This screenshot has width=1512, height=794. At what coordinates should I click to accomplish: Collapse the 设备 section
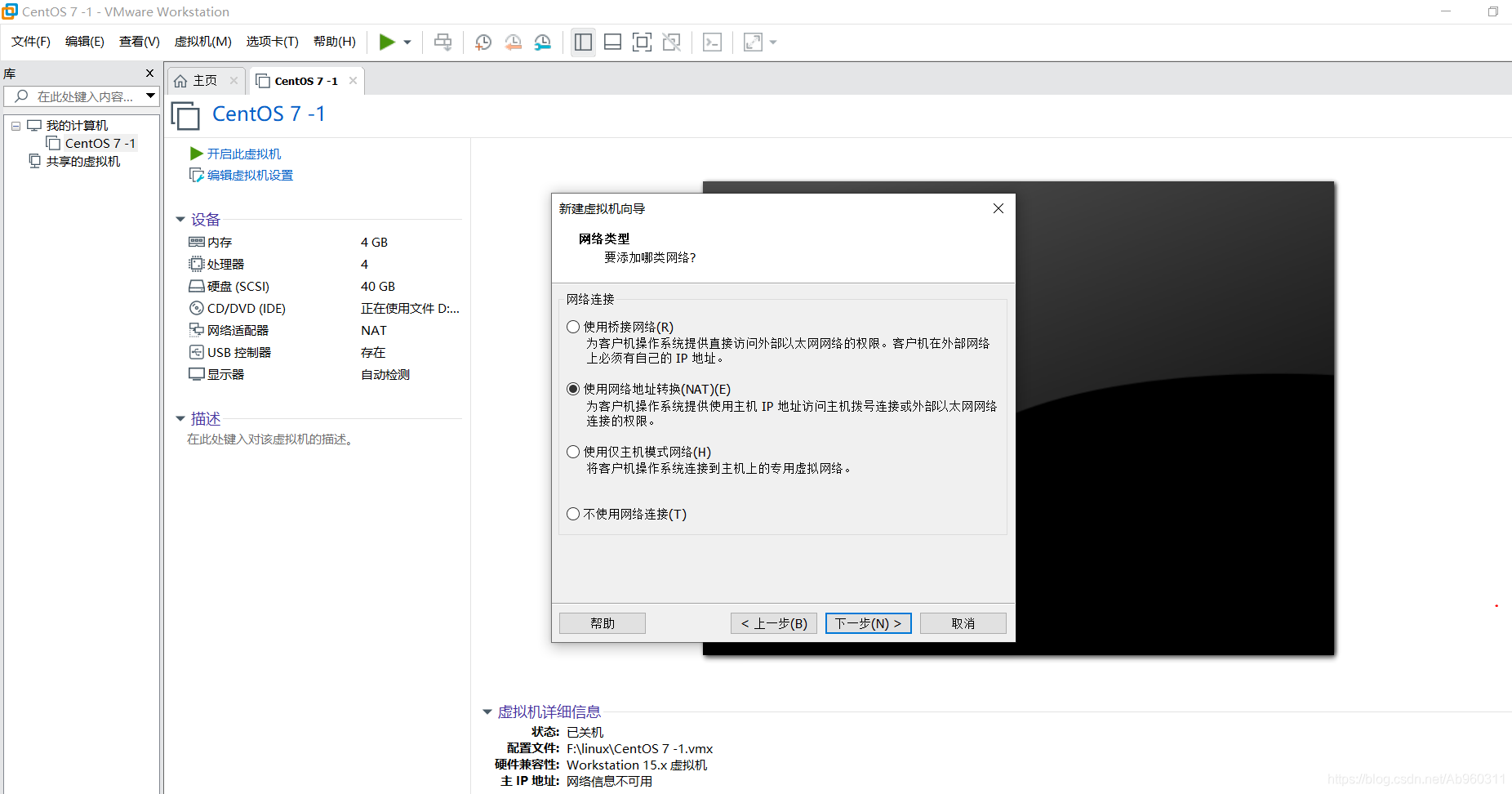coord(180,220)
